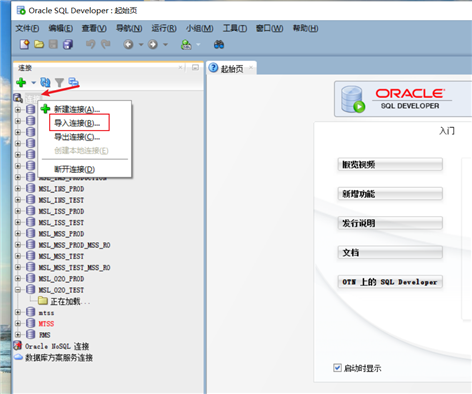Open the 窗口(W) menu

coord(270,29)
